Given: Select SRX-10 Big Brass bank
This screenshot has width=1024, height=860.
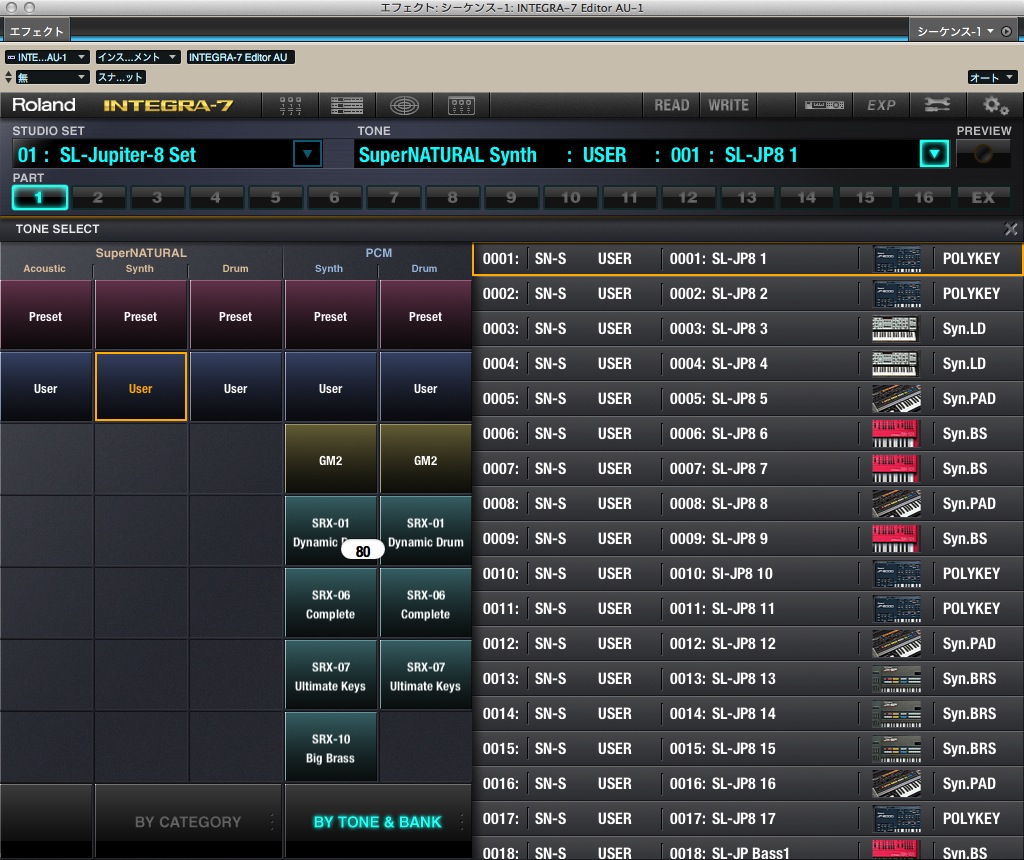Looking at the screenshot, I should tap(330, 747).
